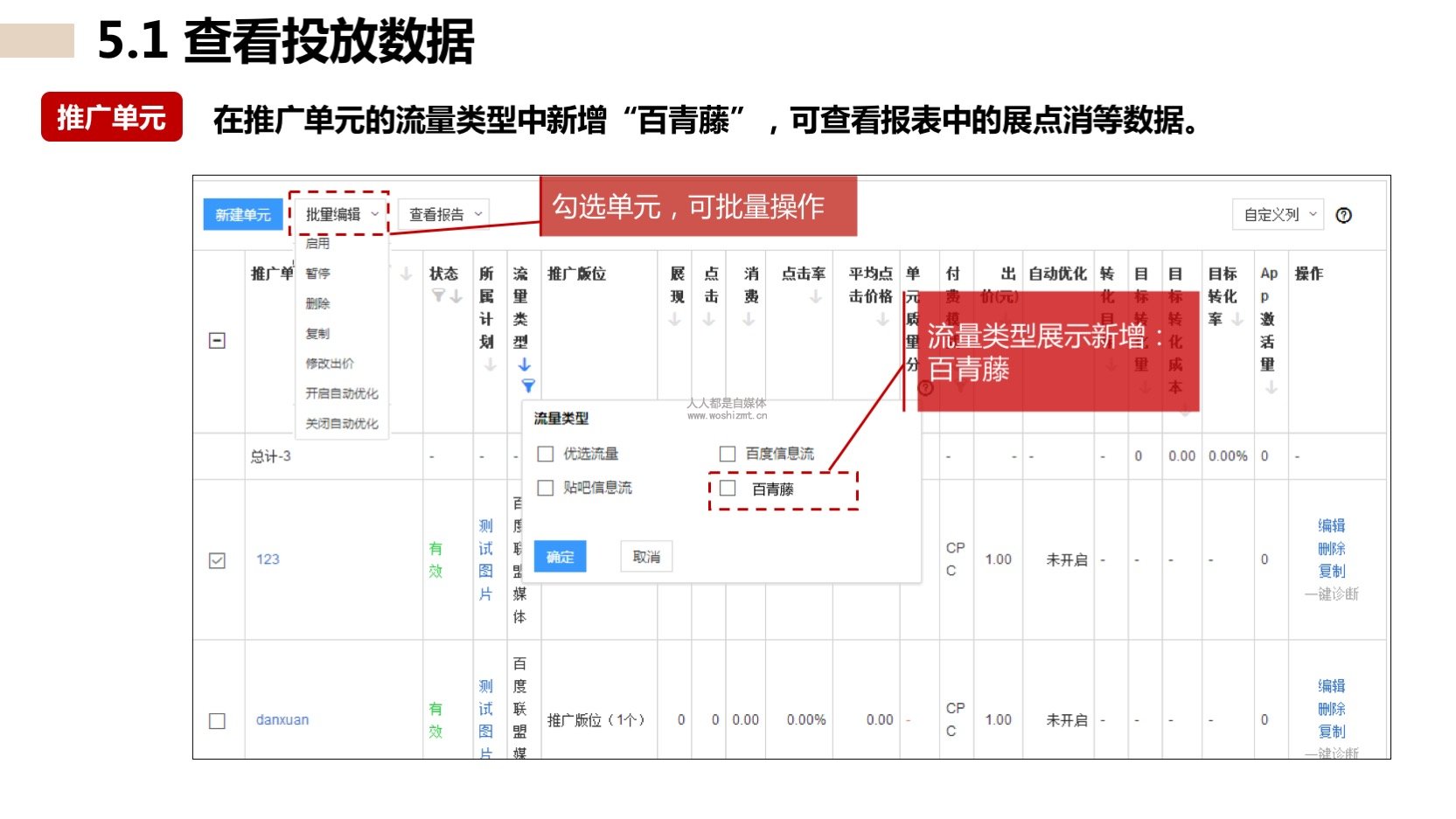Click 未开启 in the danxuan row
Screen dimensions: 1456x819
pyautogui.click(x=1067, y=720)
